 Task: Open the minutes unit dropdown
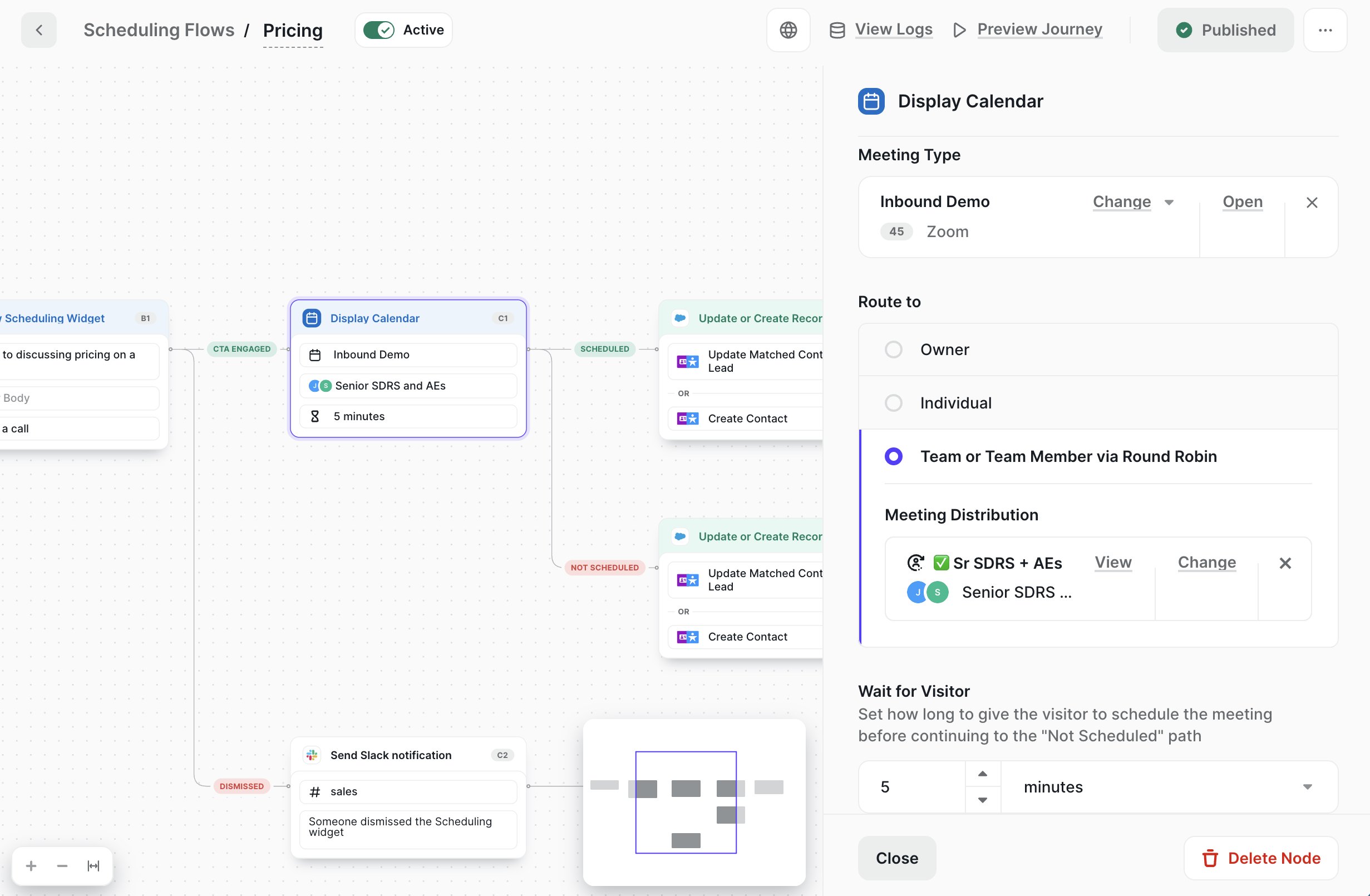(x=1169, y=787)
